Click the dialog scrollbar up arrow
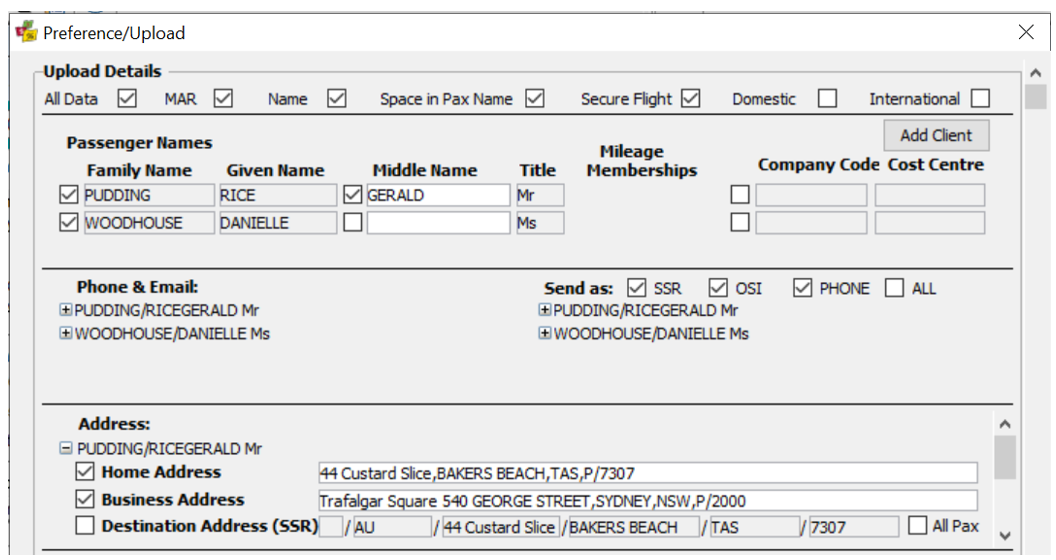The width and height of the screenshot is (1056, 560). click(x=1036, y=73)
